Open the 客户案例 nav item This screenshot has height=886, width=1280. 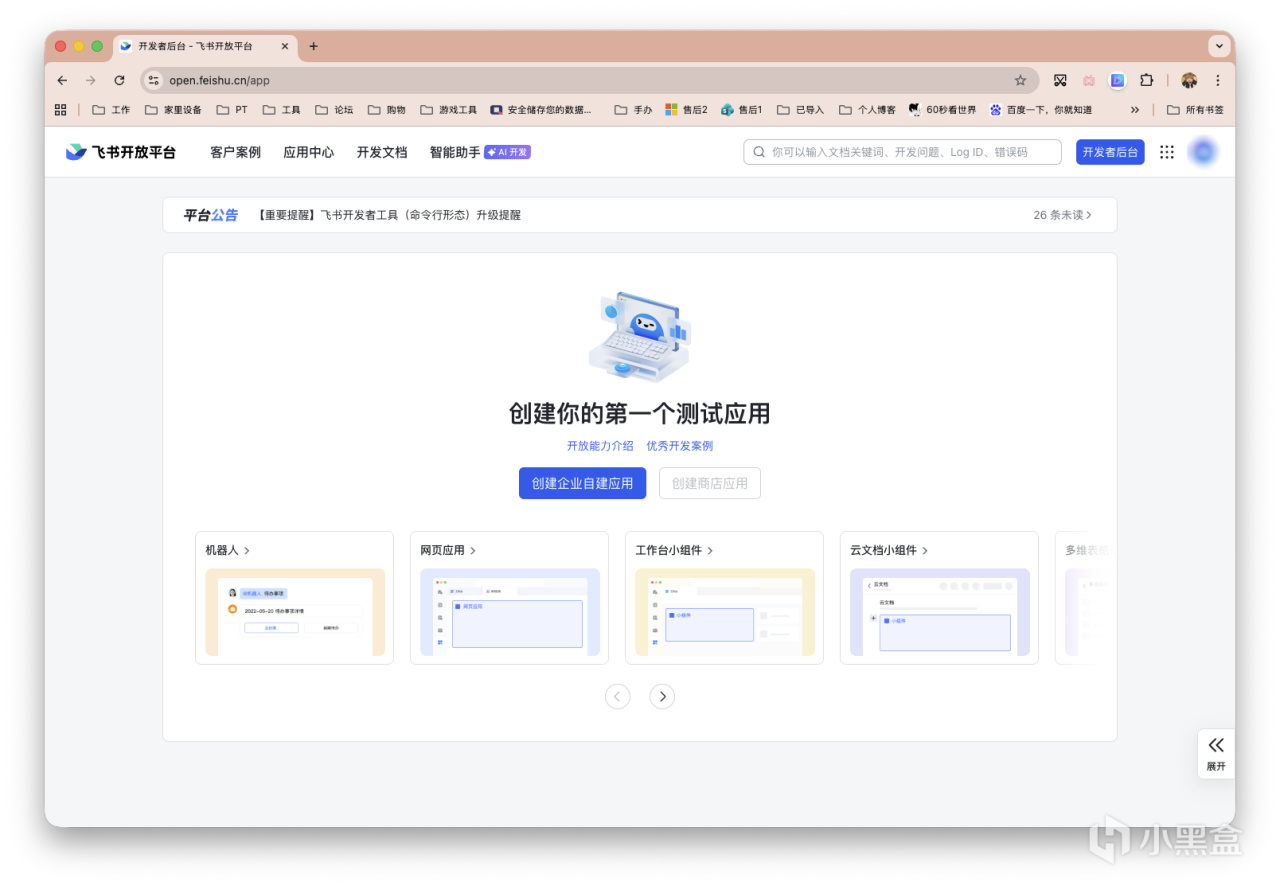point(235,152)
